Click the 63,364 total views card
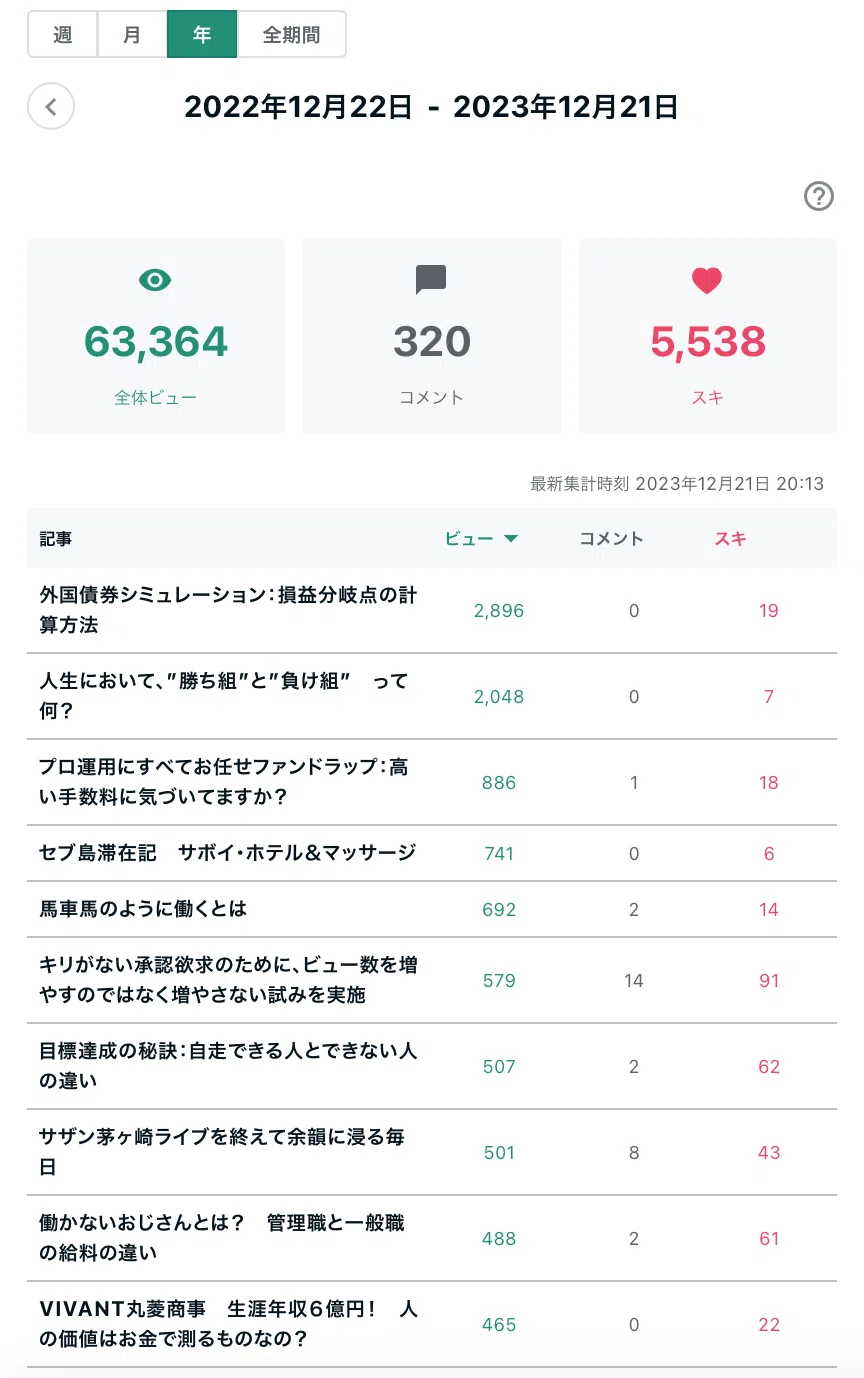The image size is (864, 1378). point(156,336)
